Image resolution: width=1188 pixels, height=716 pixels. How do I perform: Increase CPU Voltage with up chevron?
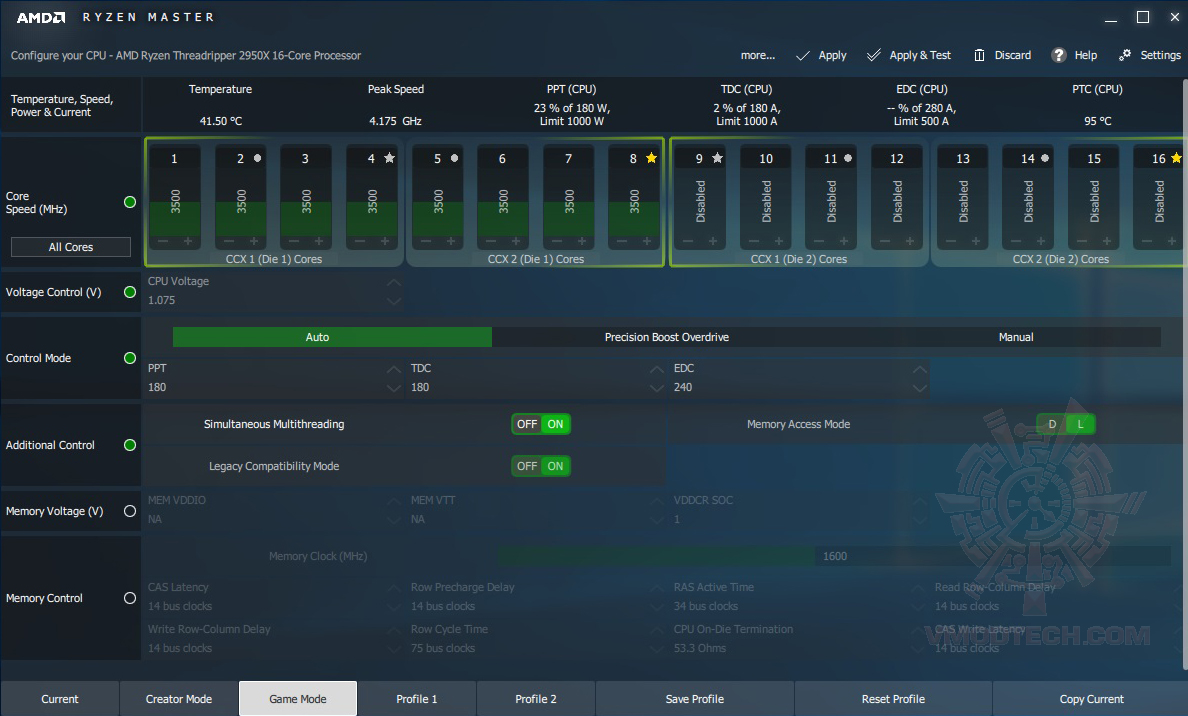point(394,282)
